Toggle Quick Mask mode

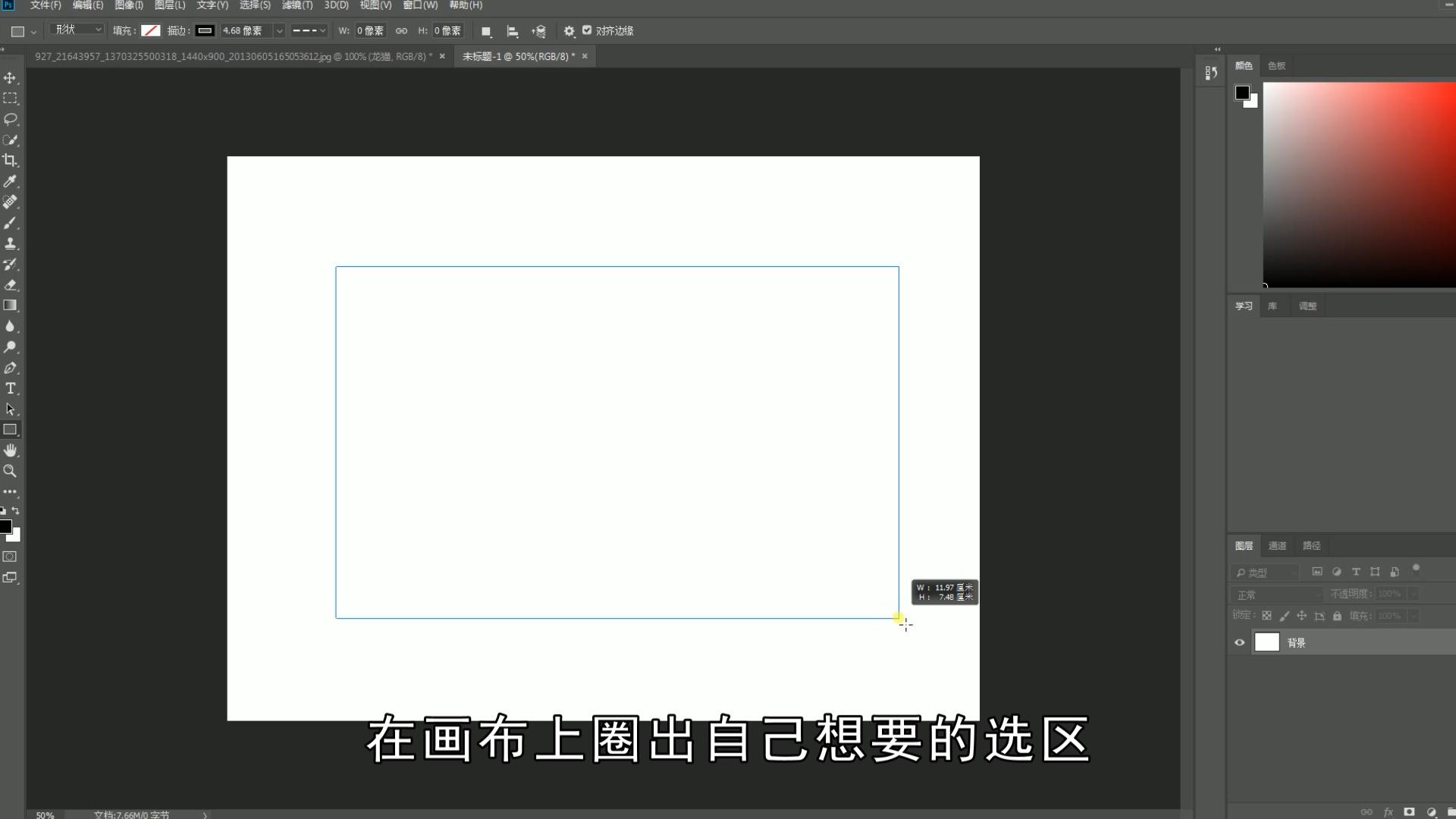(x=10, y=557)
